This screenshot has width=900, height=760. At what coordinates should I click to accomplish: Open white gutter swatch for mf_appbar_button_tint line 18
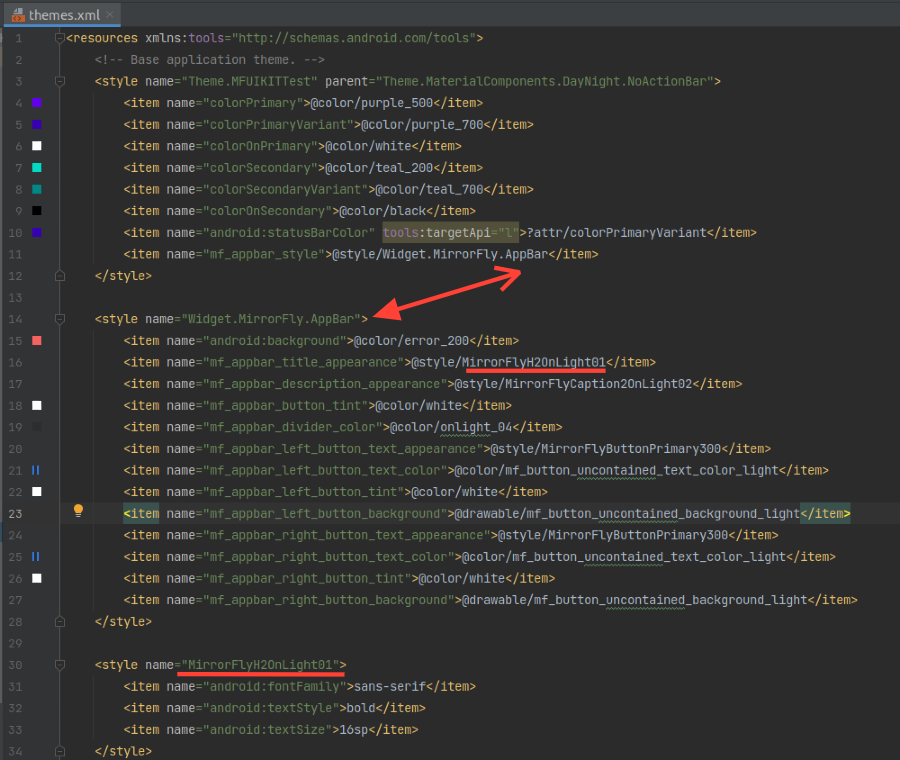pyautogui.click(x=37, y=405)
